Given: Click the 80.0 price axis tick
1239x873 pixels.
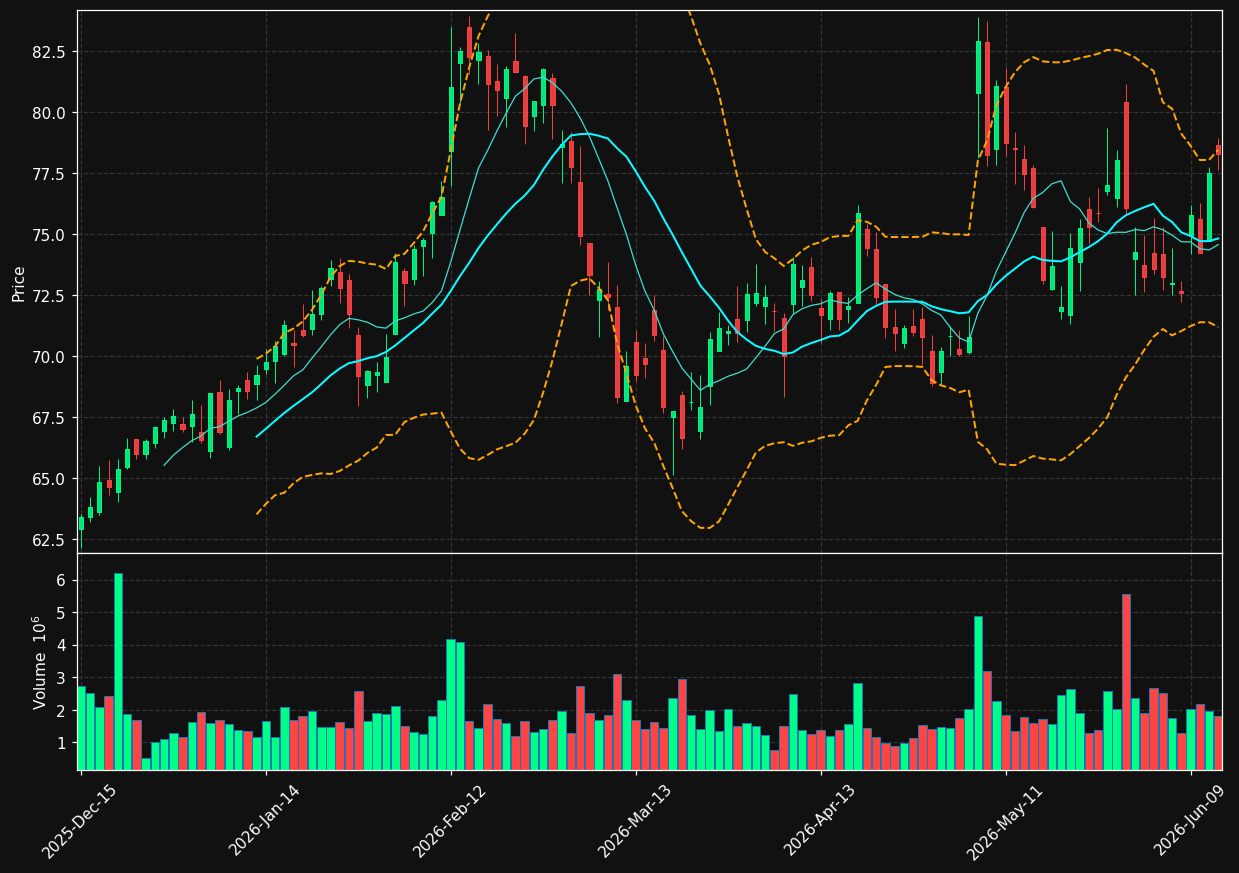Looking at the screenshot, I should (x=50, y=113).
